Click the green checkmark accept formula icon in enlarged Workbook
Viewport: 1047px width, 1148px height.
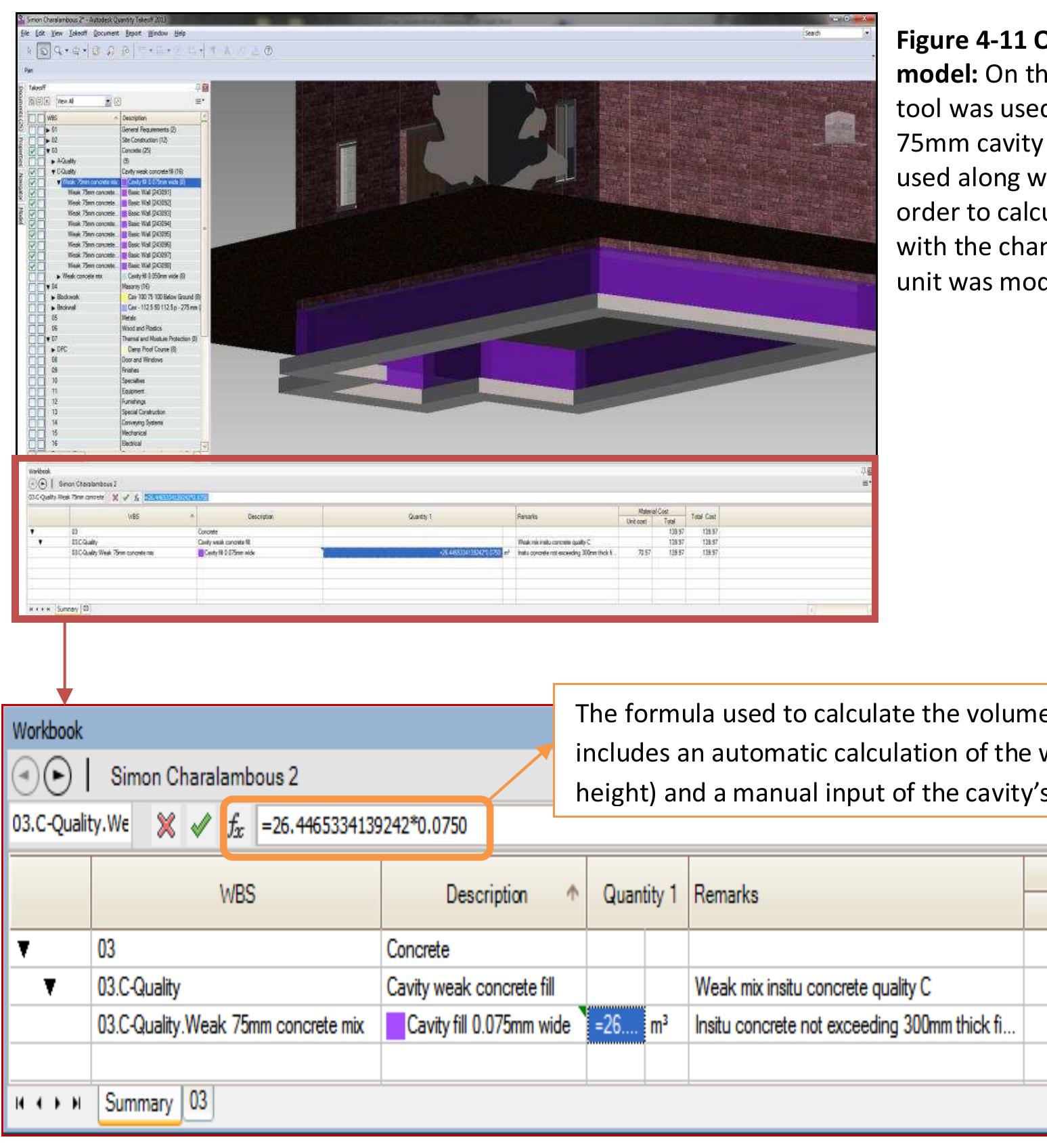point(201,826)
